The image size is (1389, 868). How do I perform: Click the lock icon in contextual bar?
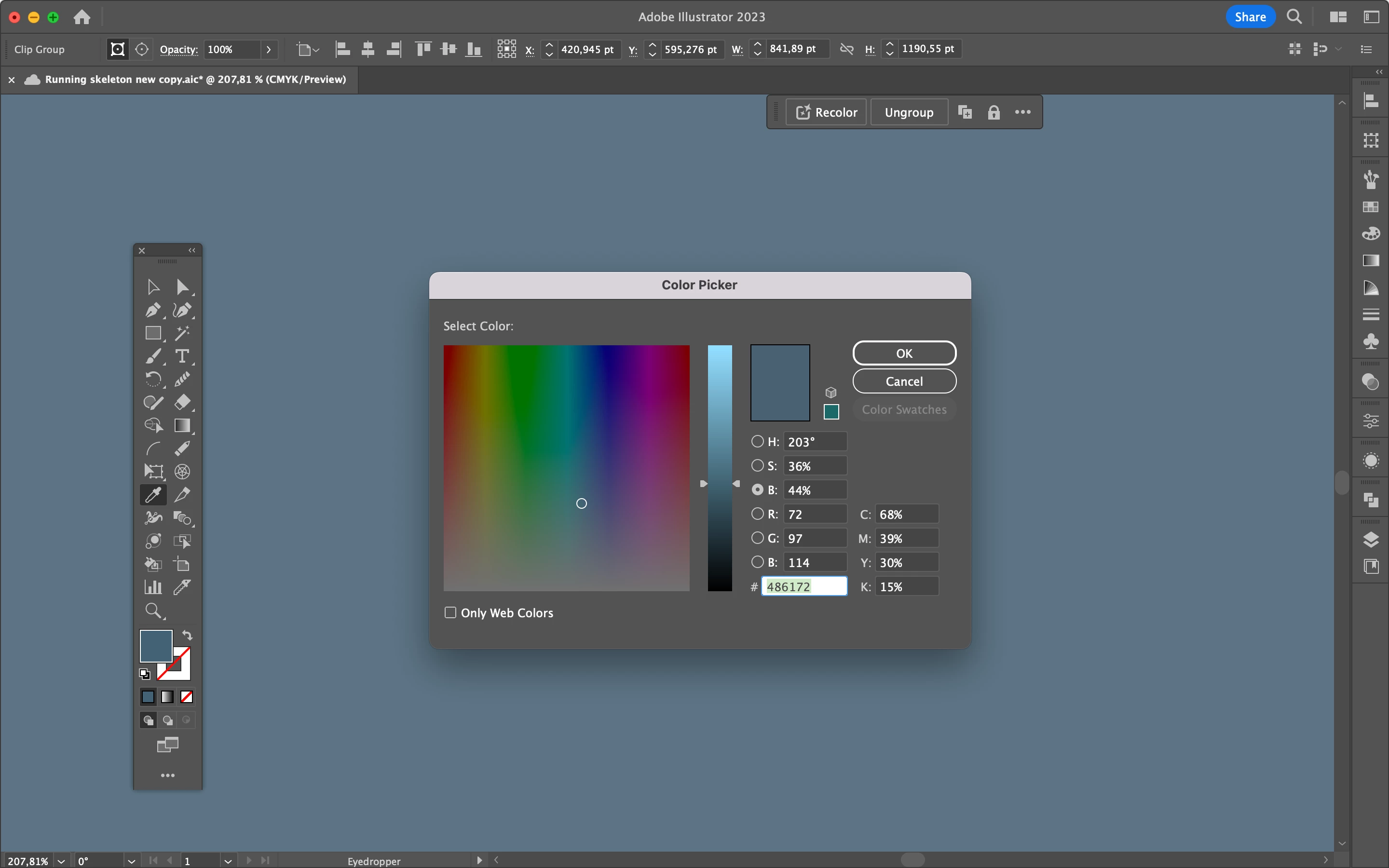click(994, 112)
